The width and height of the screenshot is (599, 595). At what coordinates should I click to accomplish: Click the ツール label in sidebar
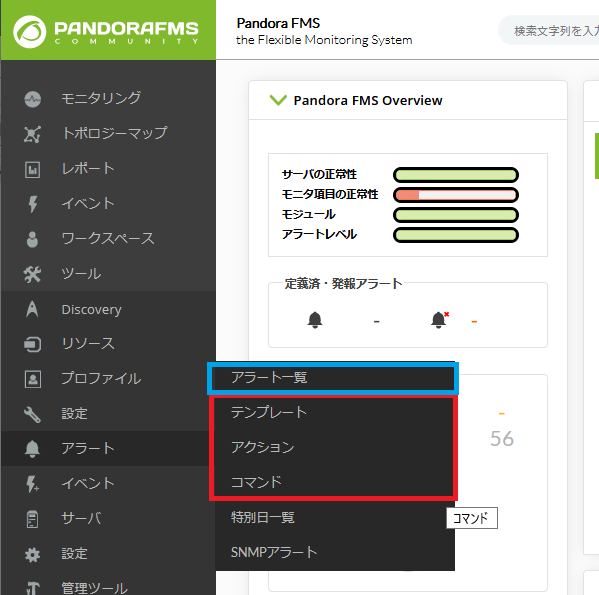point(81,274)
